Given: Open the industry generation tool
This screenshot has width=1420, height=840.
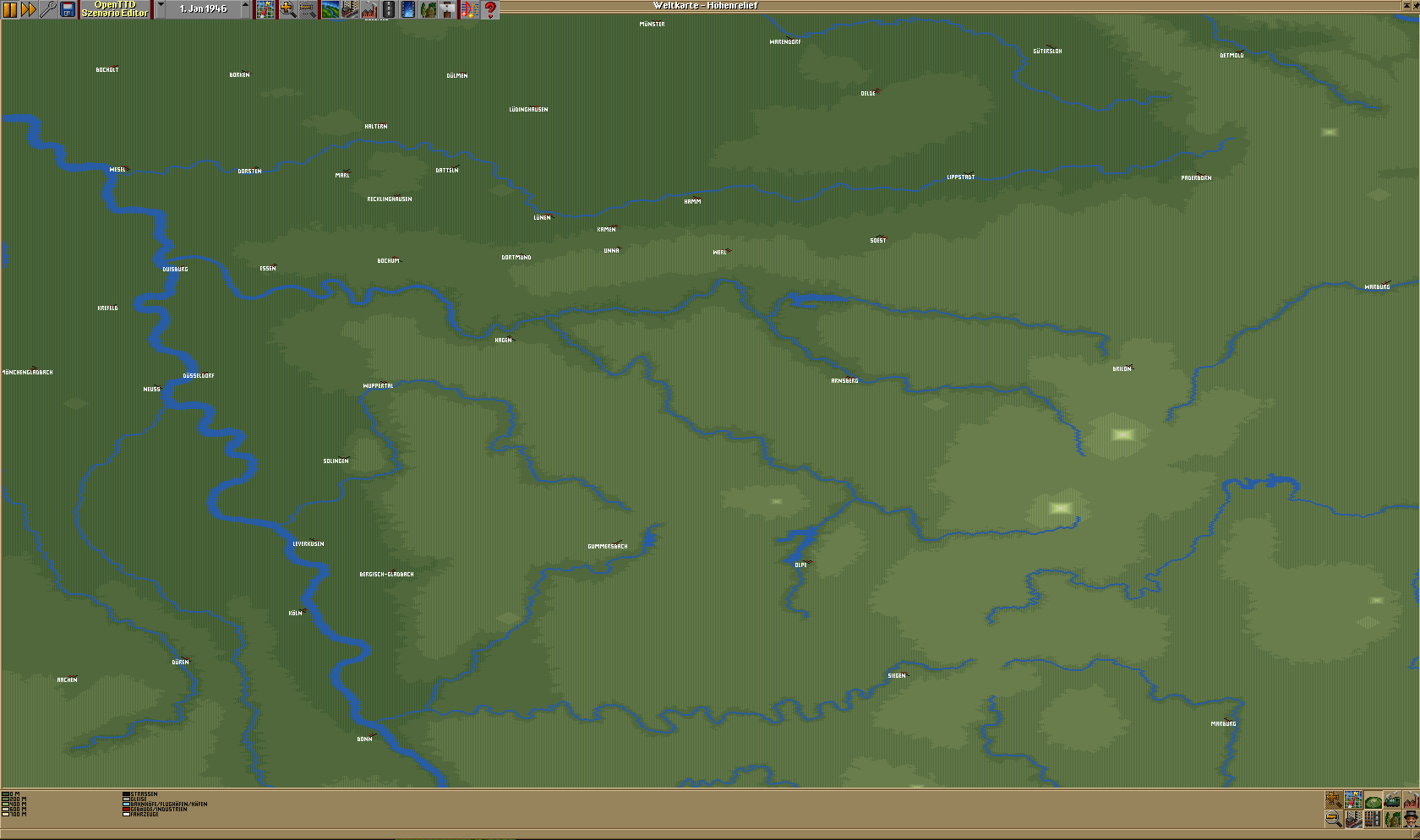Looking at the screenshot, I should click(x=369, y=9).
